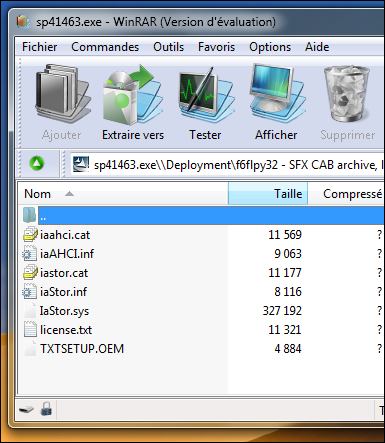Open the Commandes menu
Image resolution: width=385 pixels, height=443 pixels.
pyautogui.click(x=105, y=47)
